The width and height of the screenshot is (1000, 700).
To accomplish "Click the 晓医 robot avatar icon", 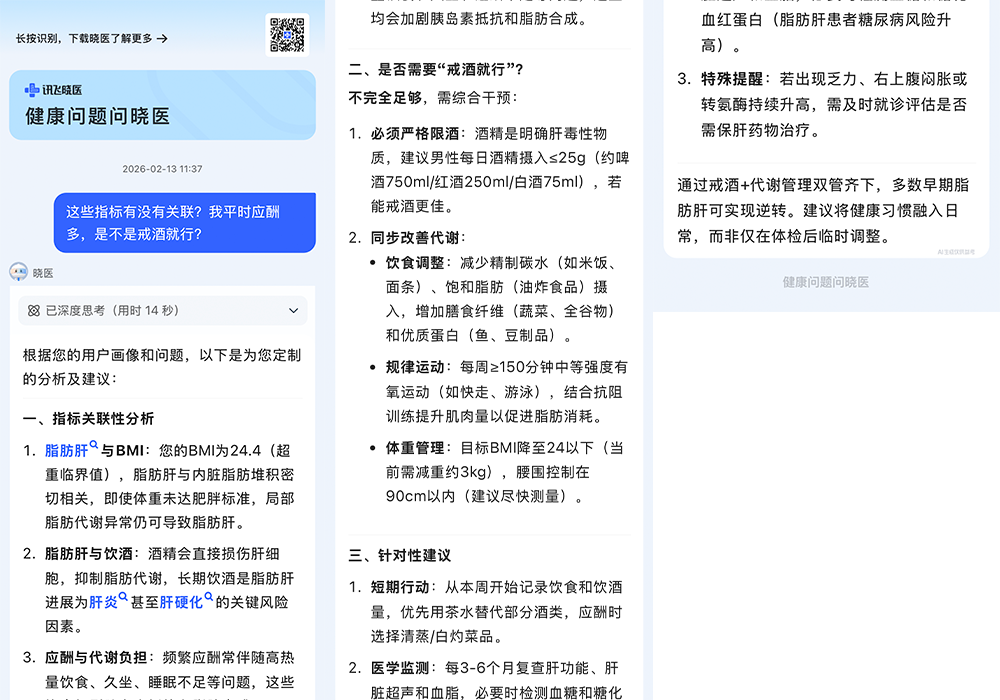I will pos(18,272).
